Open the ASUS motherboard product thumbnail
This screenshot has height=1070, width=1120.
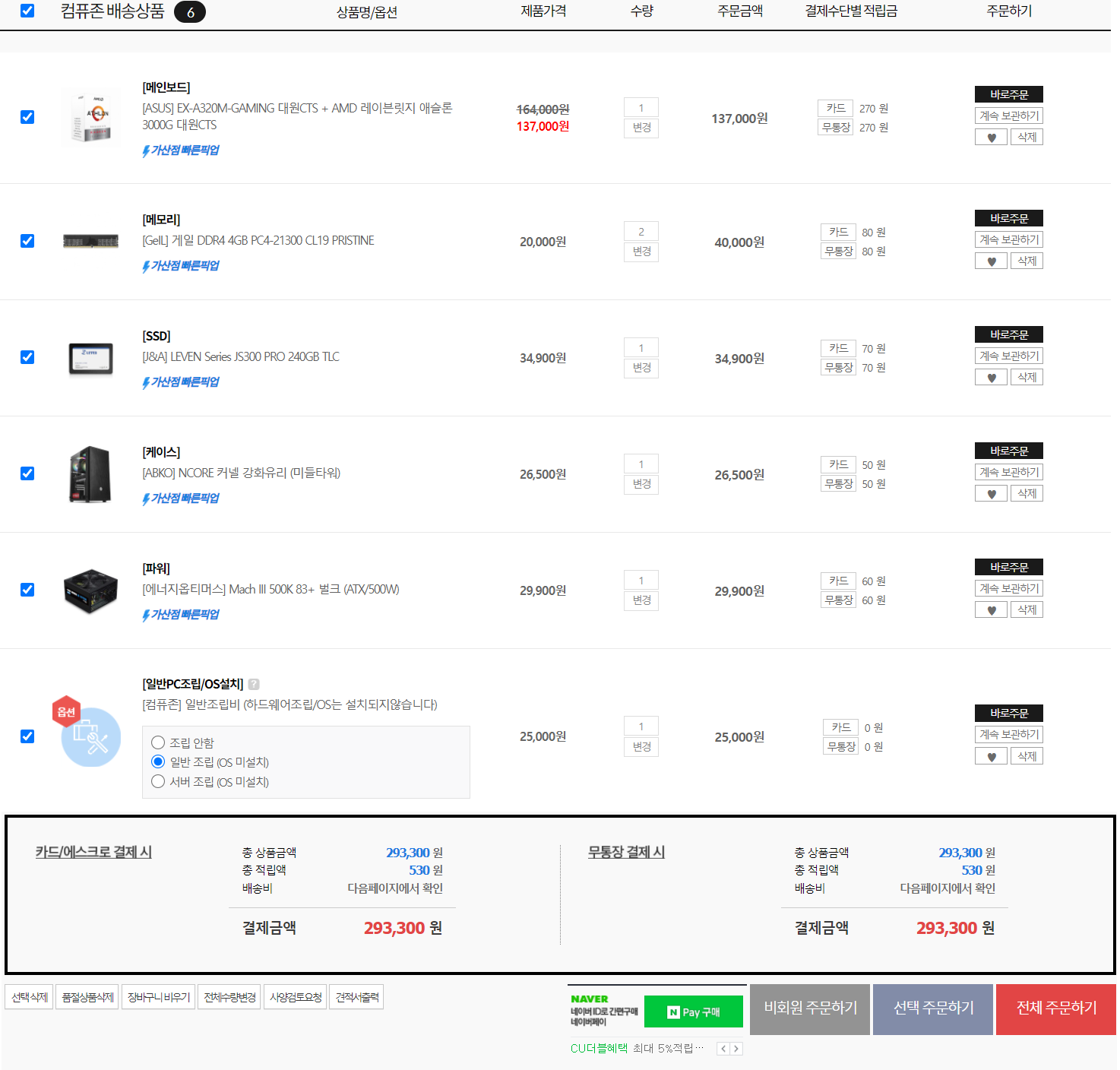pos(90,118)
